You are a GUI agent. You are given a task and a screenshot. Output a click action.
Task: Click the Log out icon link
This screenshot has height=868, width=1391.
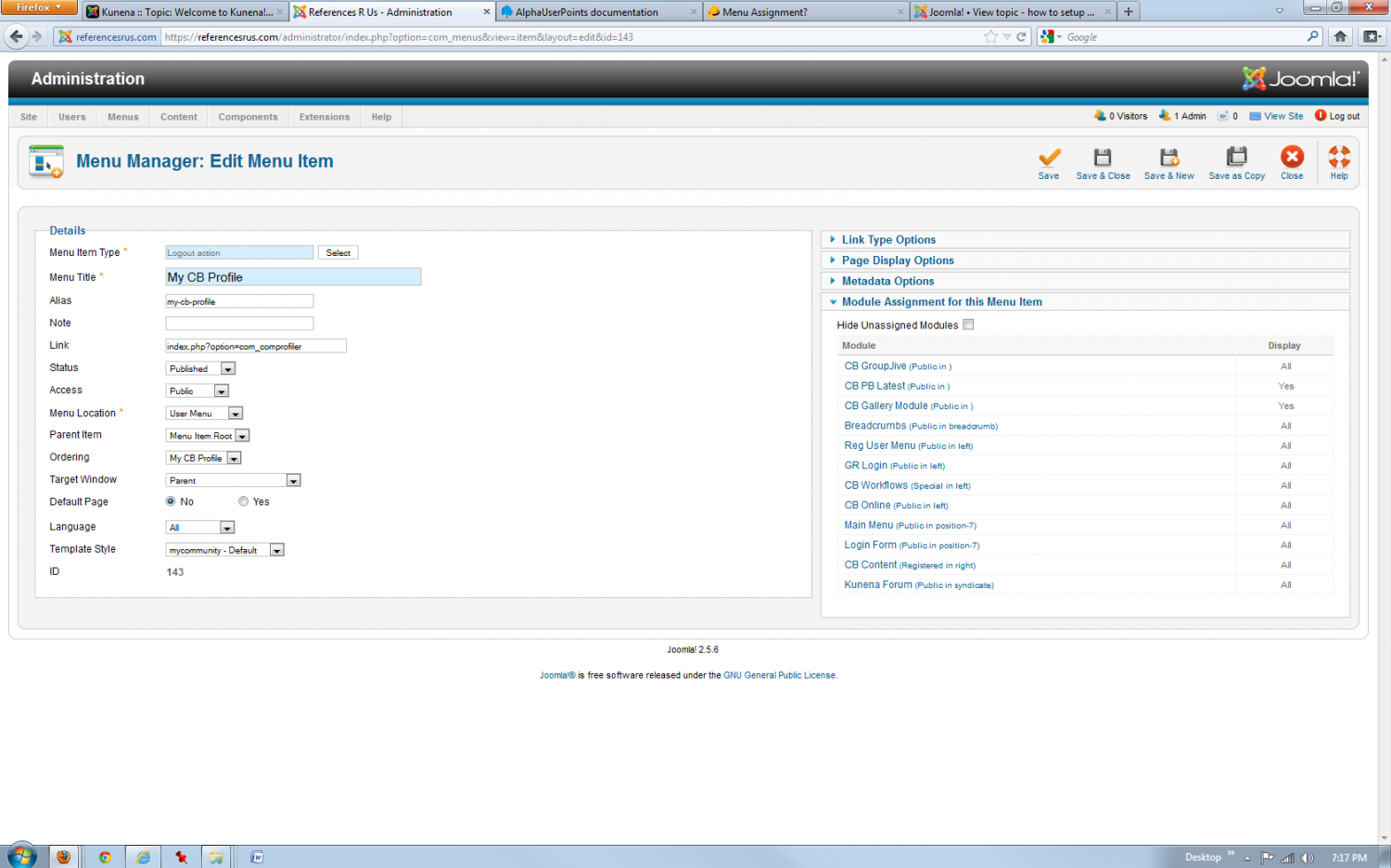[x=1337, y=116]
